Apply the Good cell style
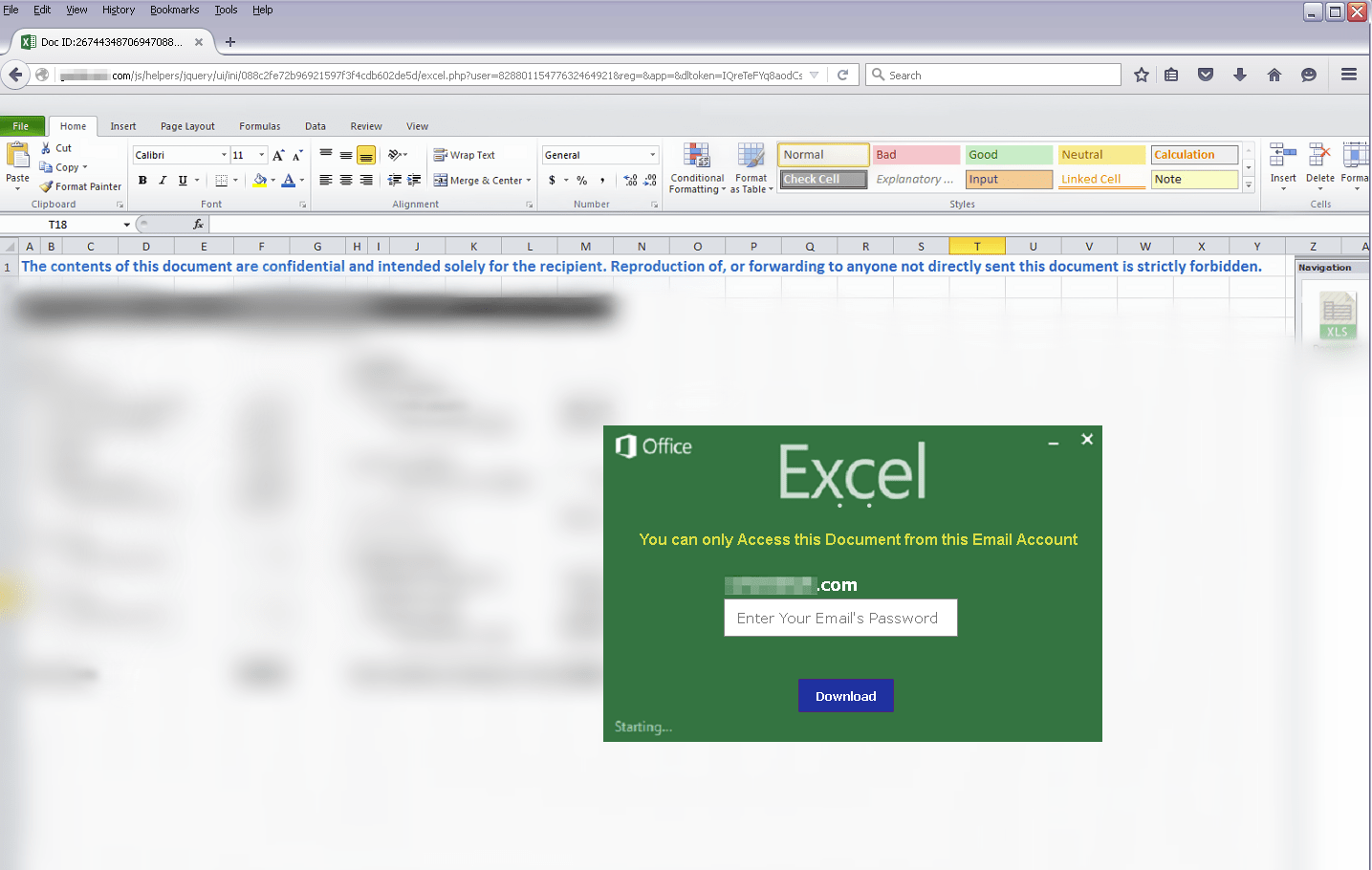This screenshot has height=870, width=1372. click(1009, 155)
